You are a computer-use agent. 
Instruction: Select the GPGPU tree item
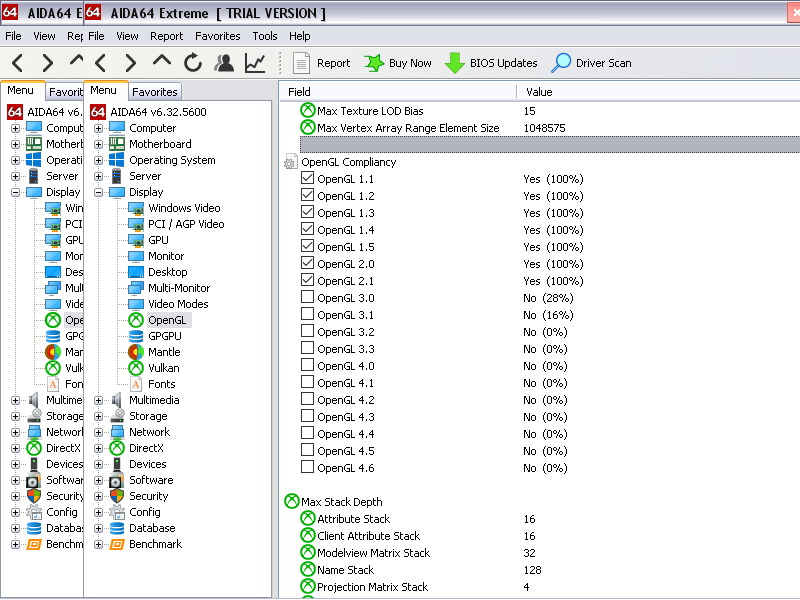164,336
